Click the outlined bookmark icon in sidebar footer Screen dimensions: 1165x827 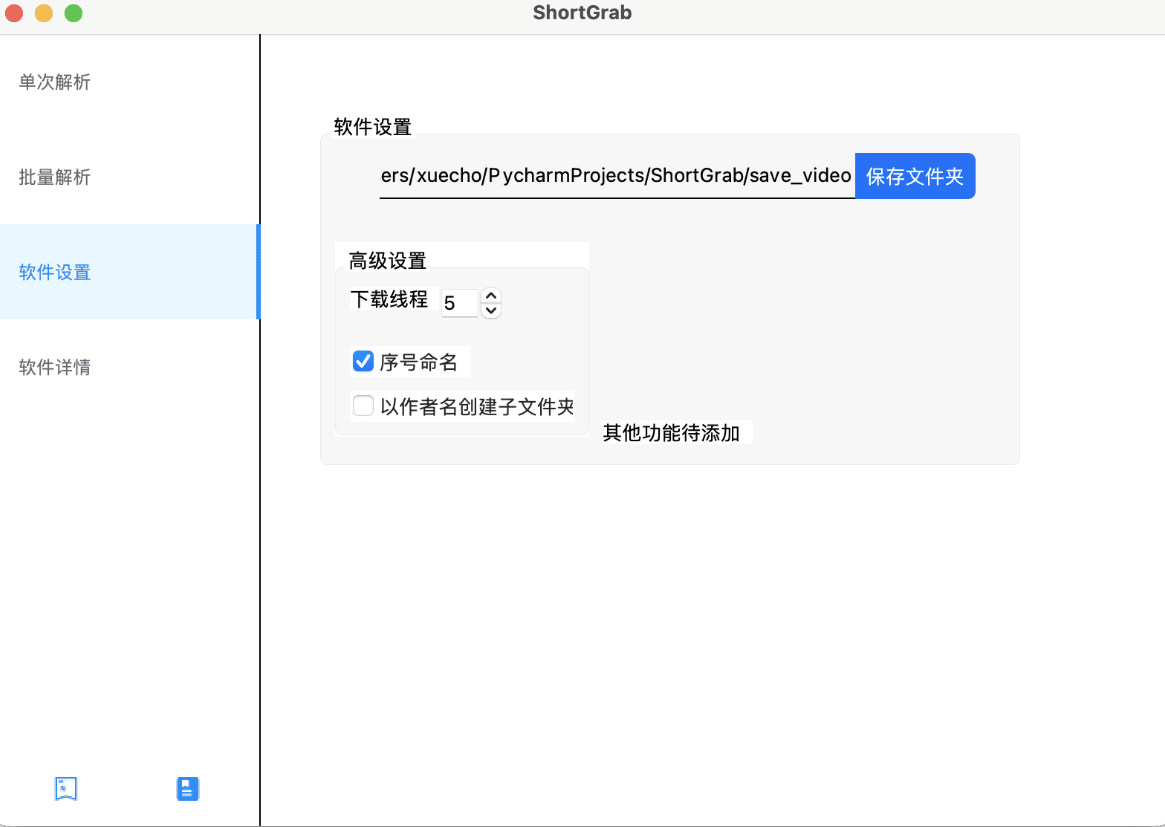(66, 789)
